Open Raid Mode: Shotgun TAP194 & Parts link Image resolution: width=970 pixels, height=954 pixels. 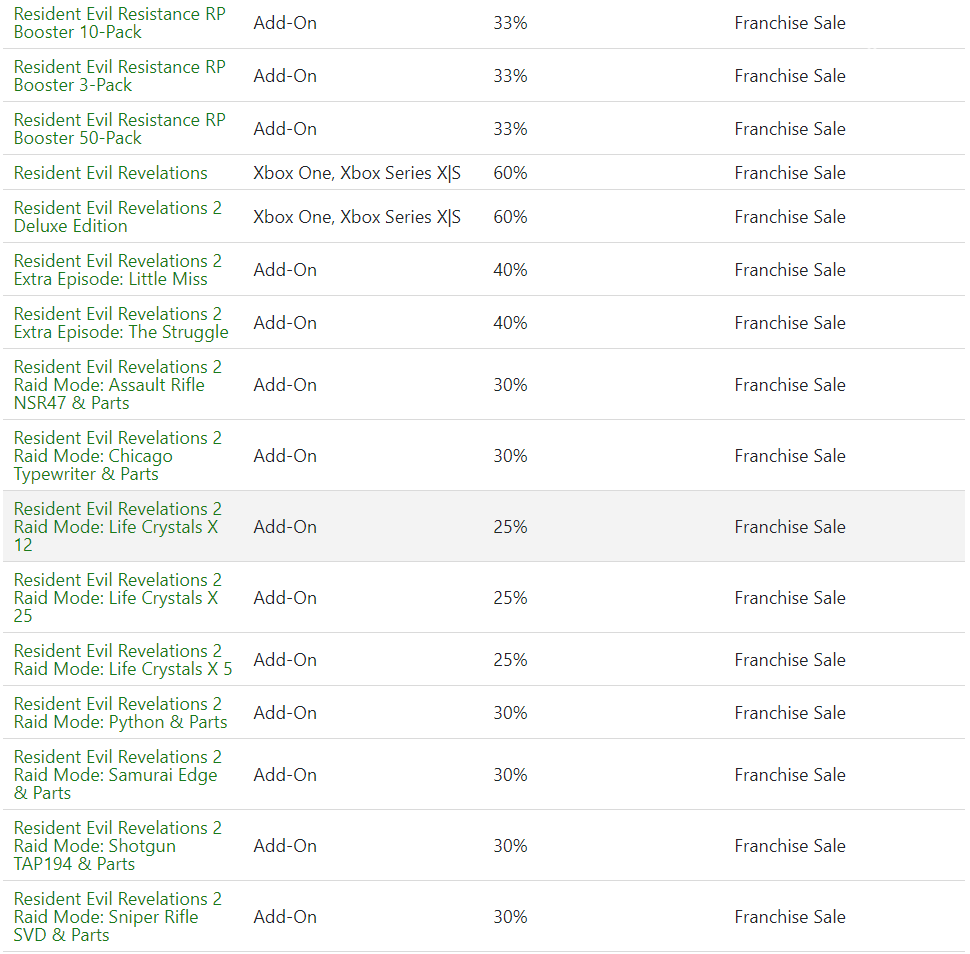pyautogui.click(x=118, y=846)
